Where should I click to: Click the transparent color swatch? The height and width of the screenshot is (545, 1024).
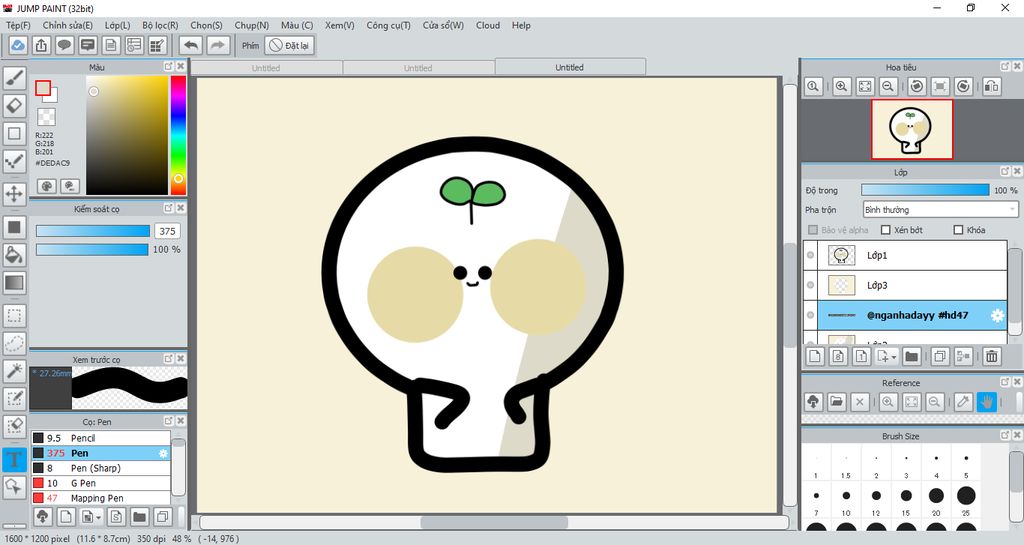(x=46, y=117)
